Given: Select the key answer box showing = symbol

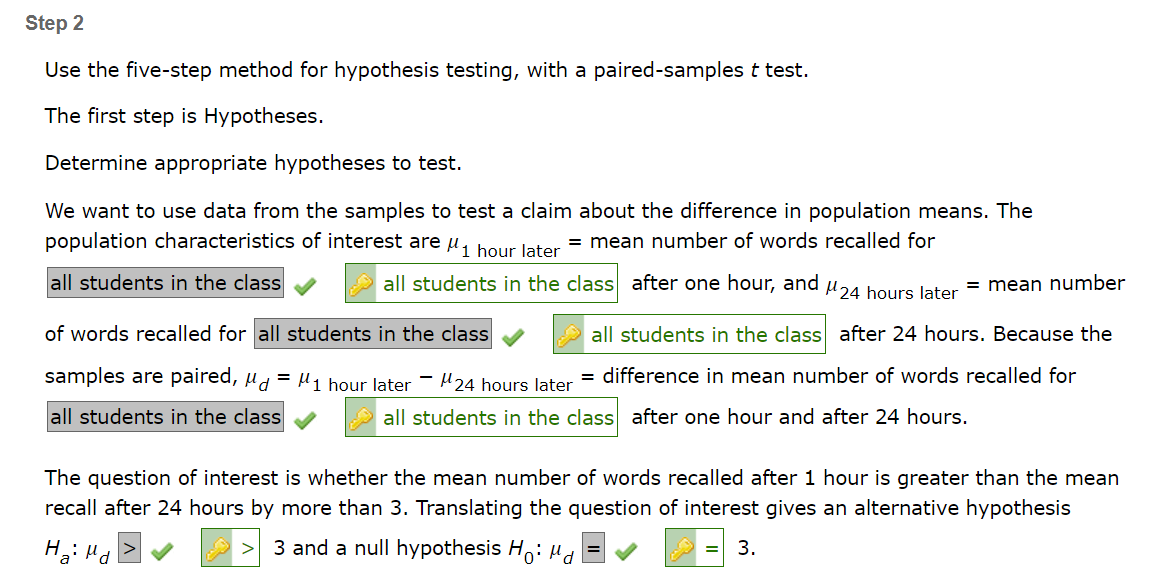Looking at the screenshot, I should point(711,547).
